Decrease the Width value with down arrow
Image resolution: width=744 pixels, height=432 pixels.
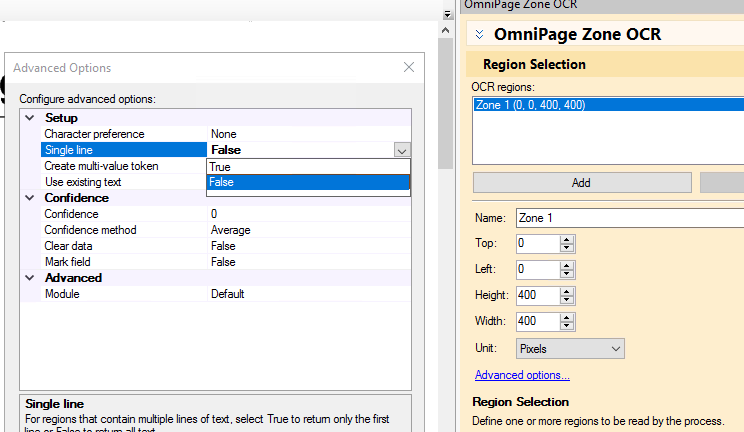(x=567, y=326)
